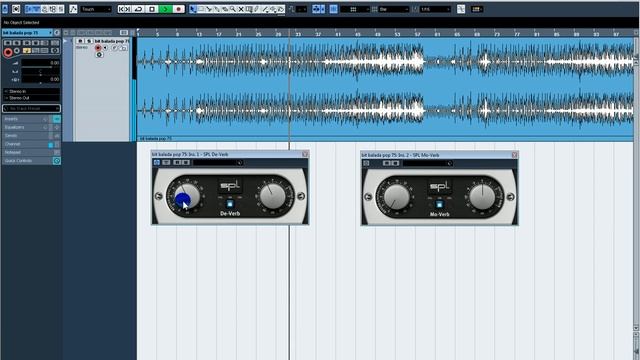The height and width of the screenshot is (360, 640).
Task: Solo the track with the S button
Action: tap(89, 41)
